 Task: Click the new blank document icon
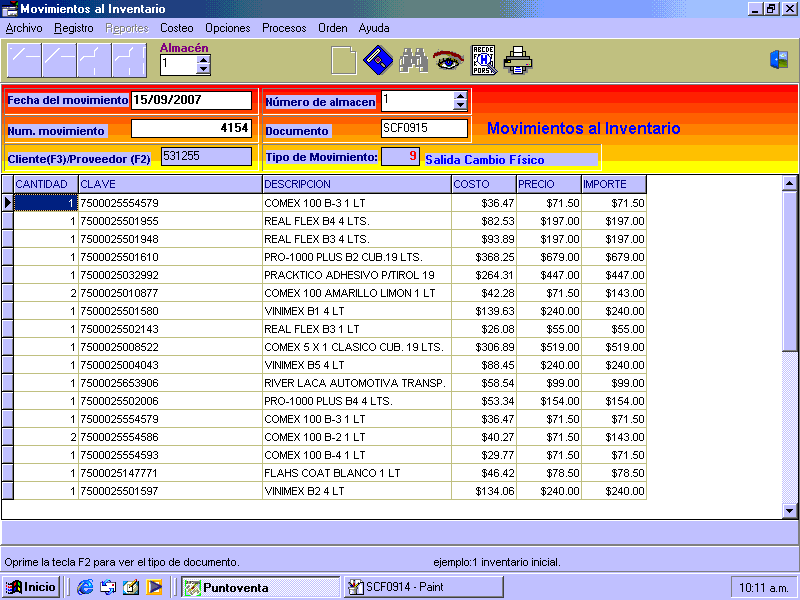pos(343,61)
